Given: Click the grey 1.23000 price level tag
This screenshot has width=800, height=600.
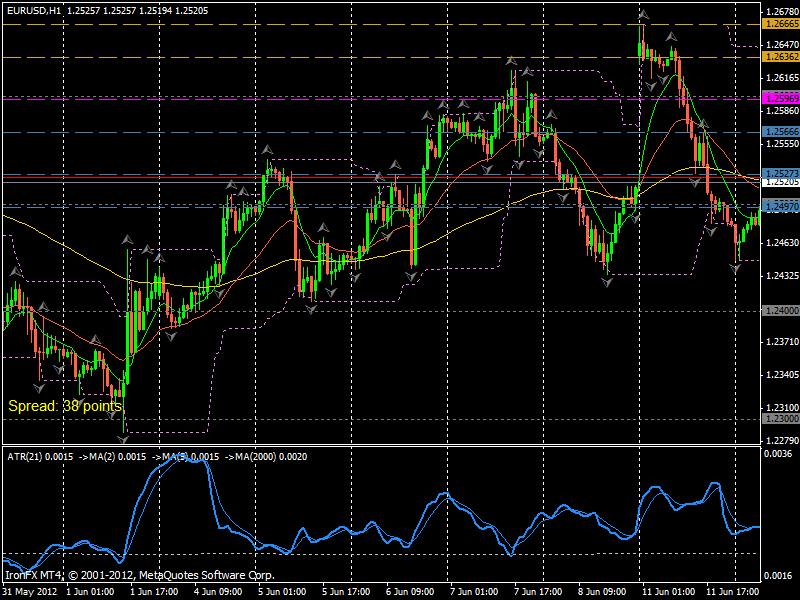Looking at the screenshot, I should [x=779, y=419].
